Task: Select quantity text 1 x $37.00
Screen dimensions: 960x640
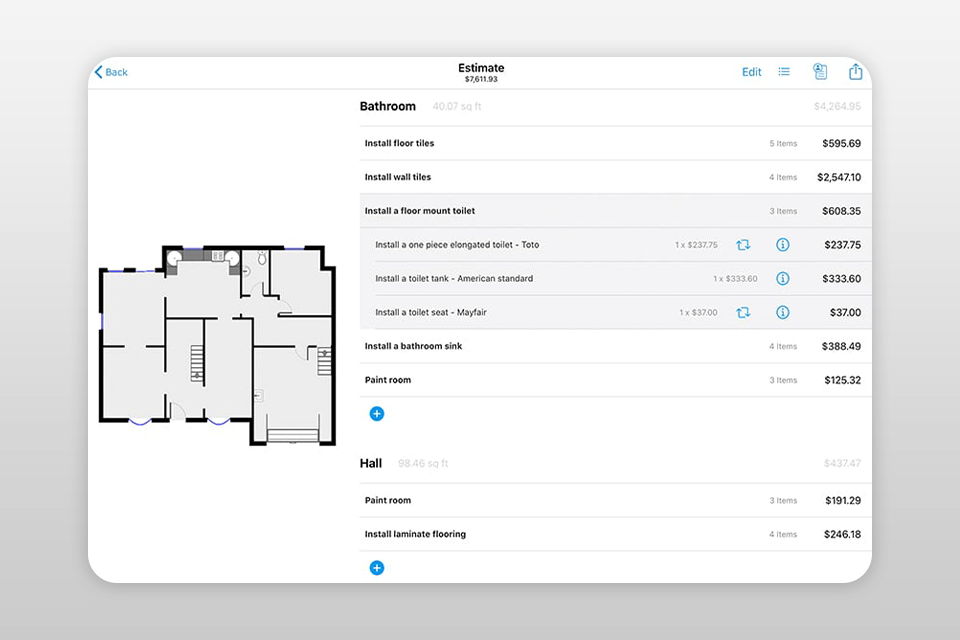Action: click(x=698, y=312)
